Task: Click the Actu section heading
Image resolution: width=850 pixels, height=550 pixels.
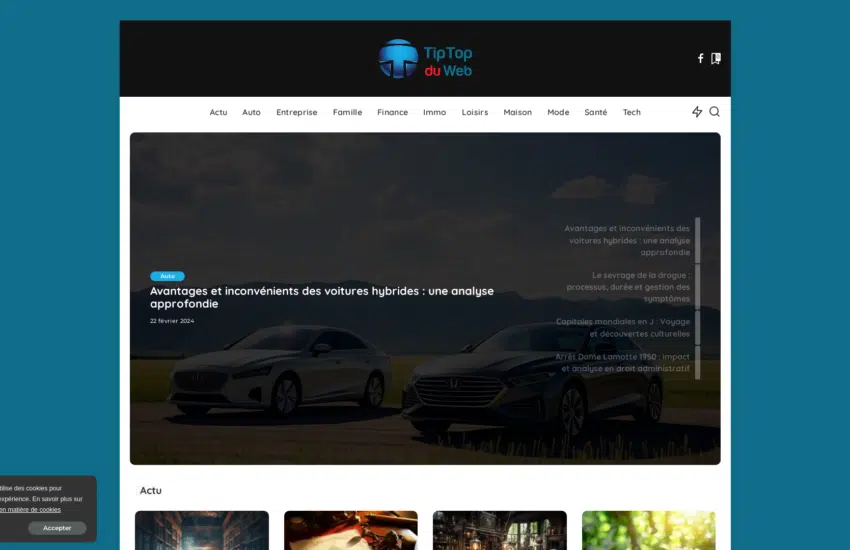Action: tap(151, 490)
